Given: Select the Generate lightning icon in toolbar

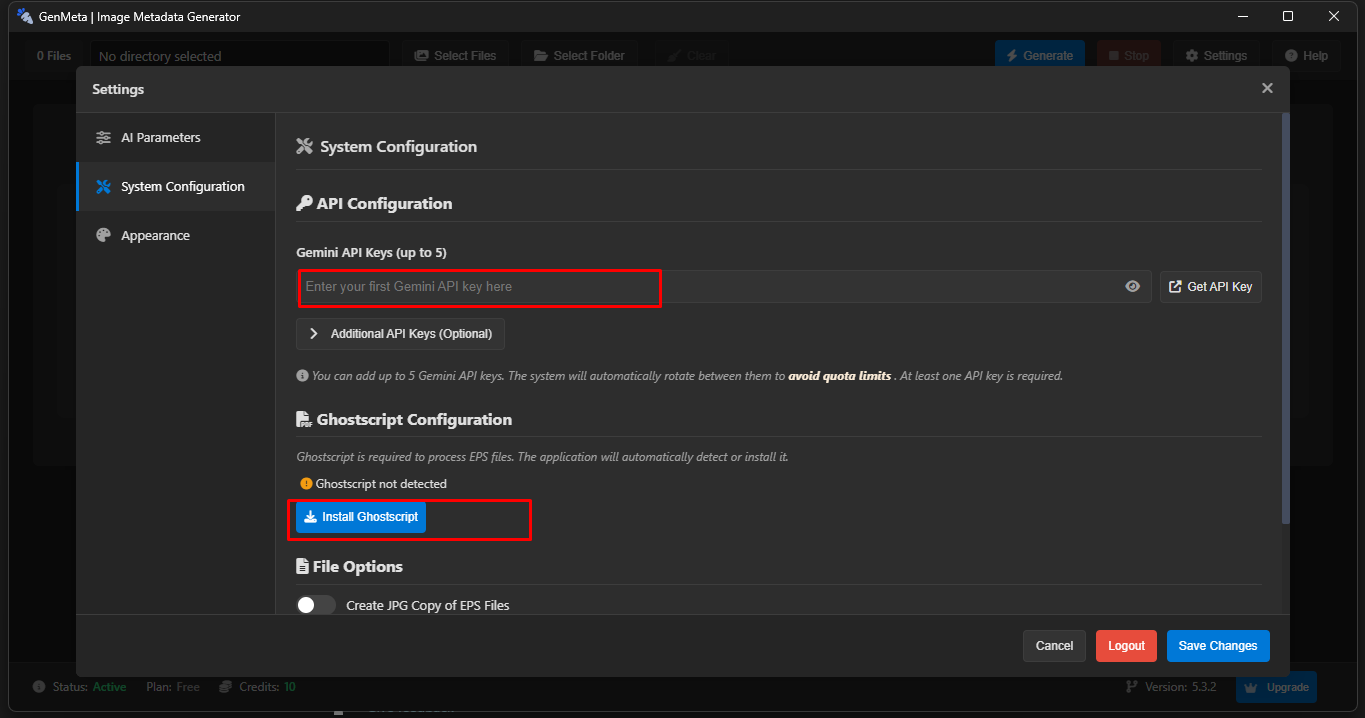Looking at the screenshot, I should [x=1013, y=55].
